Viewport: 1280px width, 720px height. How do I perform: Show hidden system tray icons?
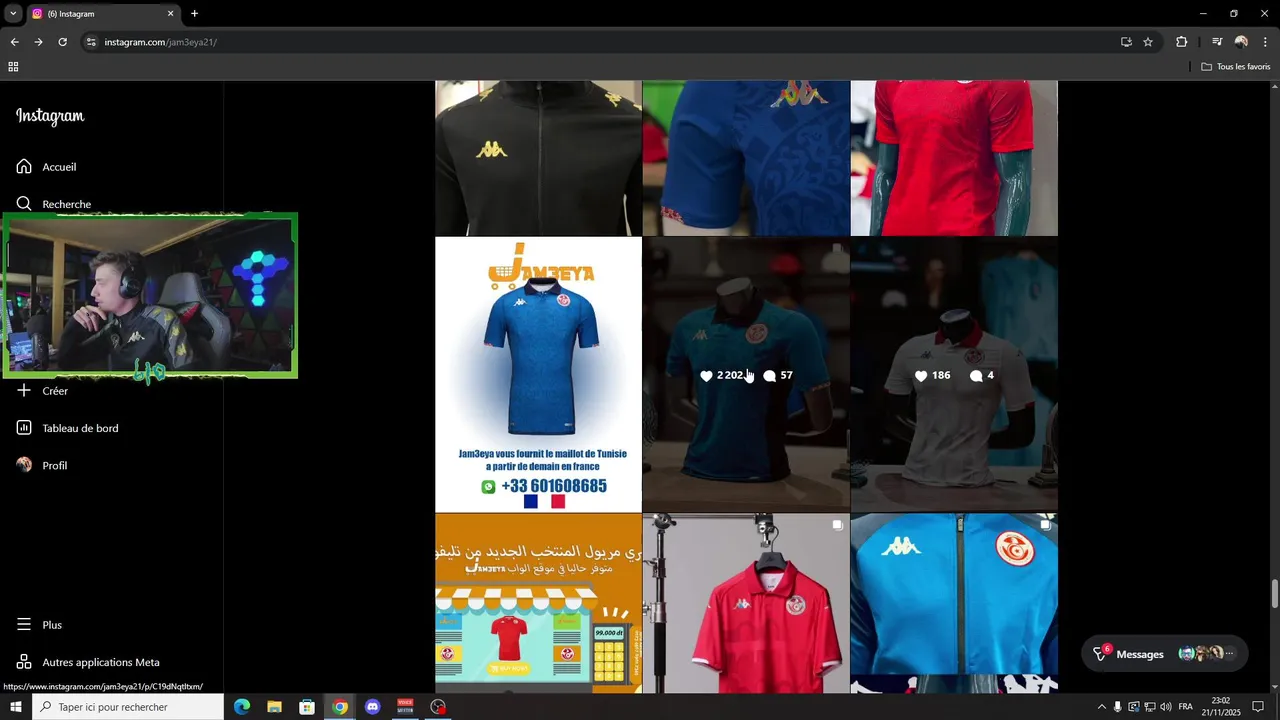coord(1102,707)
